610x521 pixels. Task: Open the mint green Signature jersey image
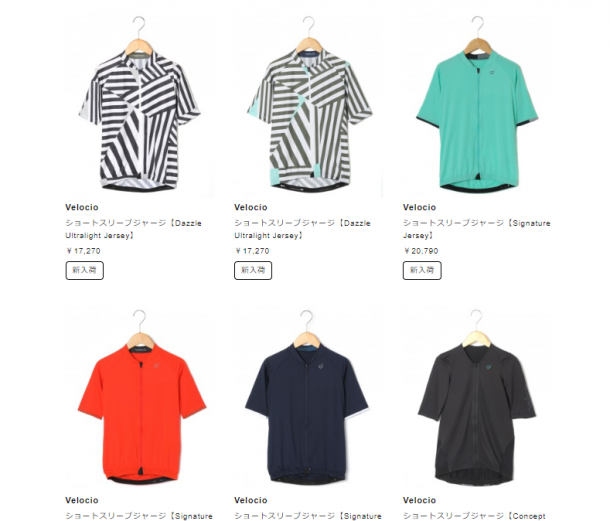coord(477,104)
